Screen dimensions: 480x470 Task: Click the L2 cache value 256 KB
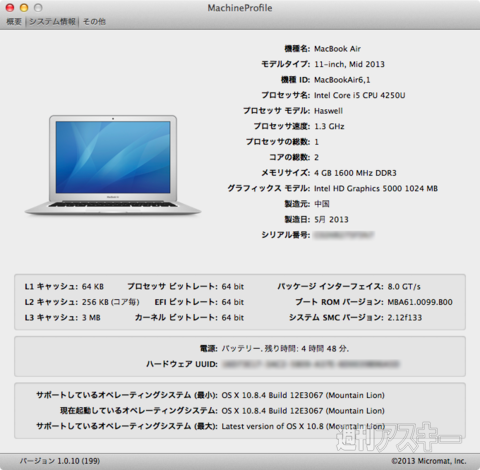[x=110, y=302]
